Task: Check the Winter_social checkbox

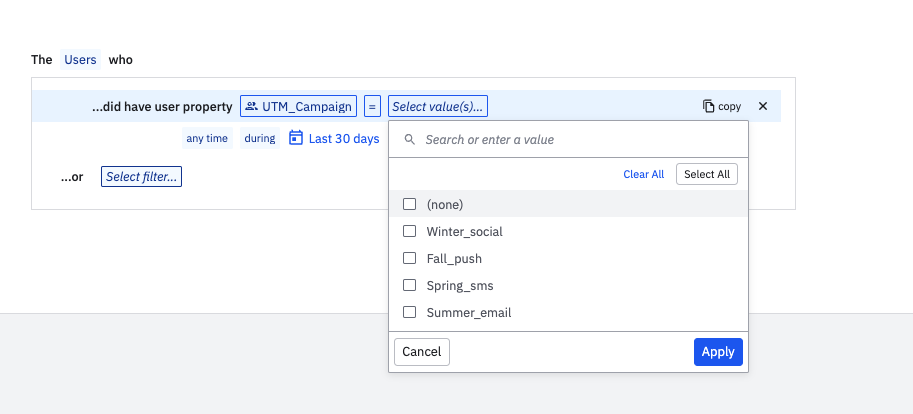Action: click(409, 231)
